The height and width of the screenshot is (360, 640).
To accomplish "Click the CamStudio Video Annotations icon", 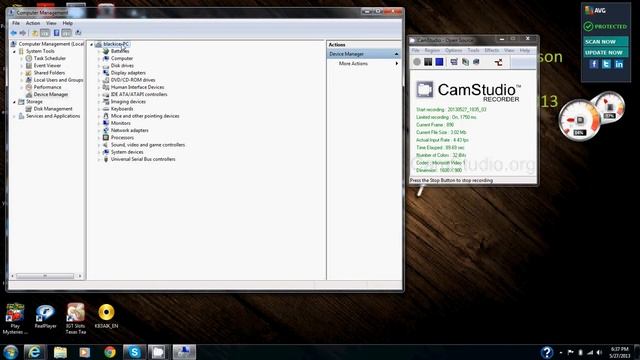I will (476, 62).
